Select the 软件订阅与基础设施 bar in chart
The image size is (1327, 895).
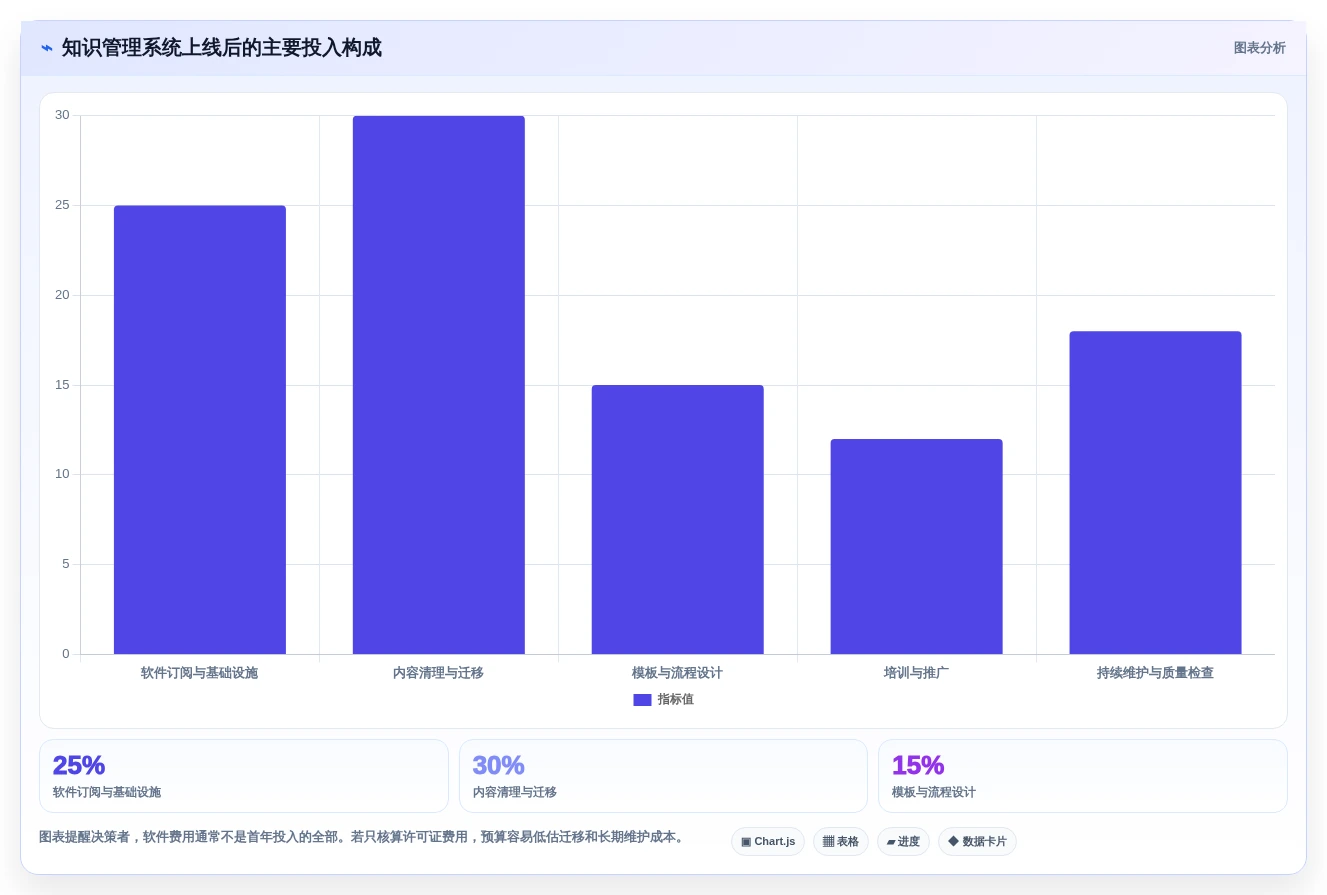[x=200, y=430]
